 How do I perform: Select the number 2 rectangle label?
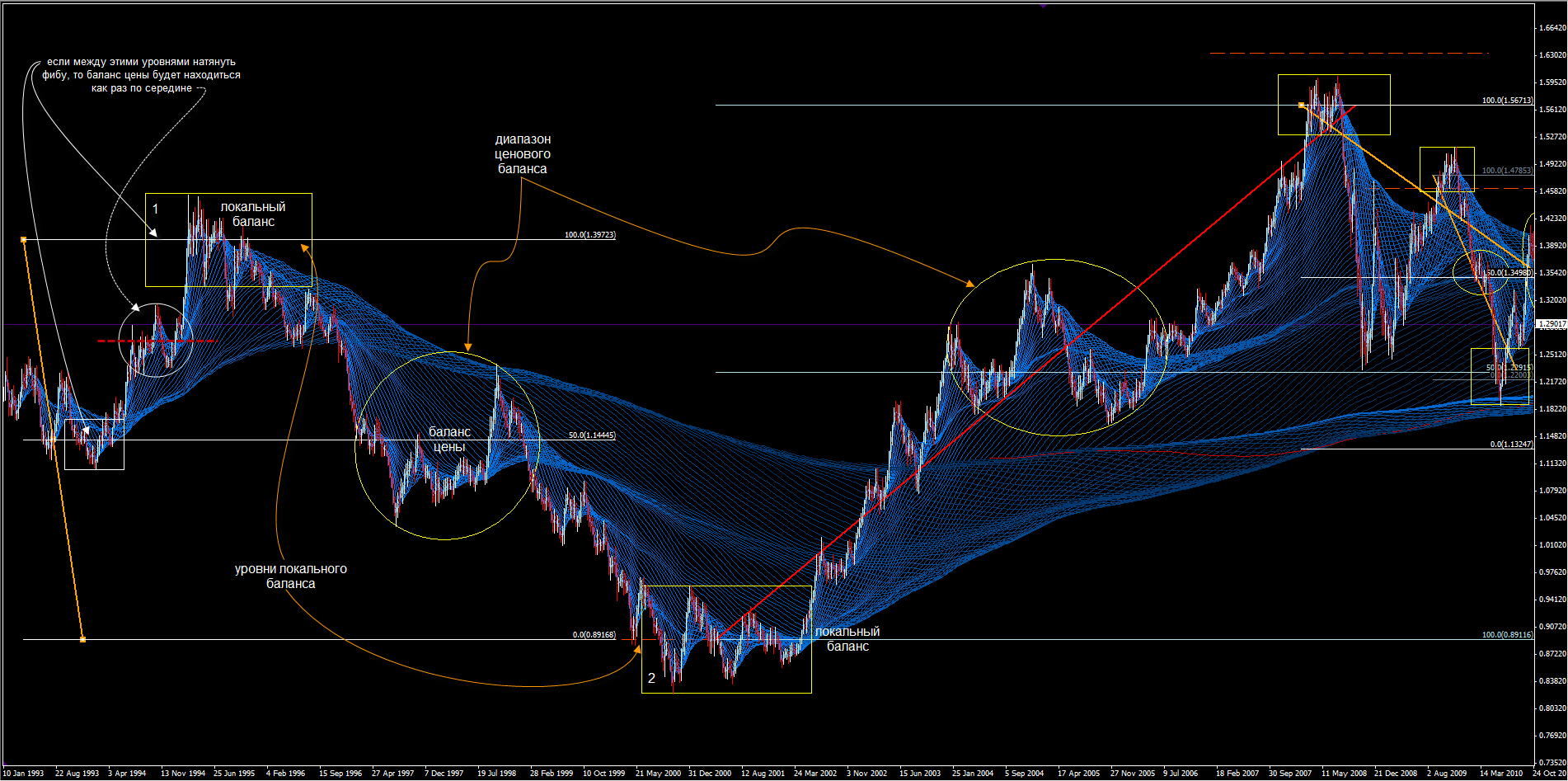(651, 678)
